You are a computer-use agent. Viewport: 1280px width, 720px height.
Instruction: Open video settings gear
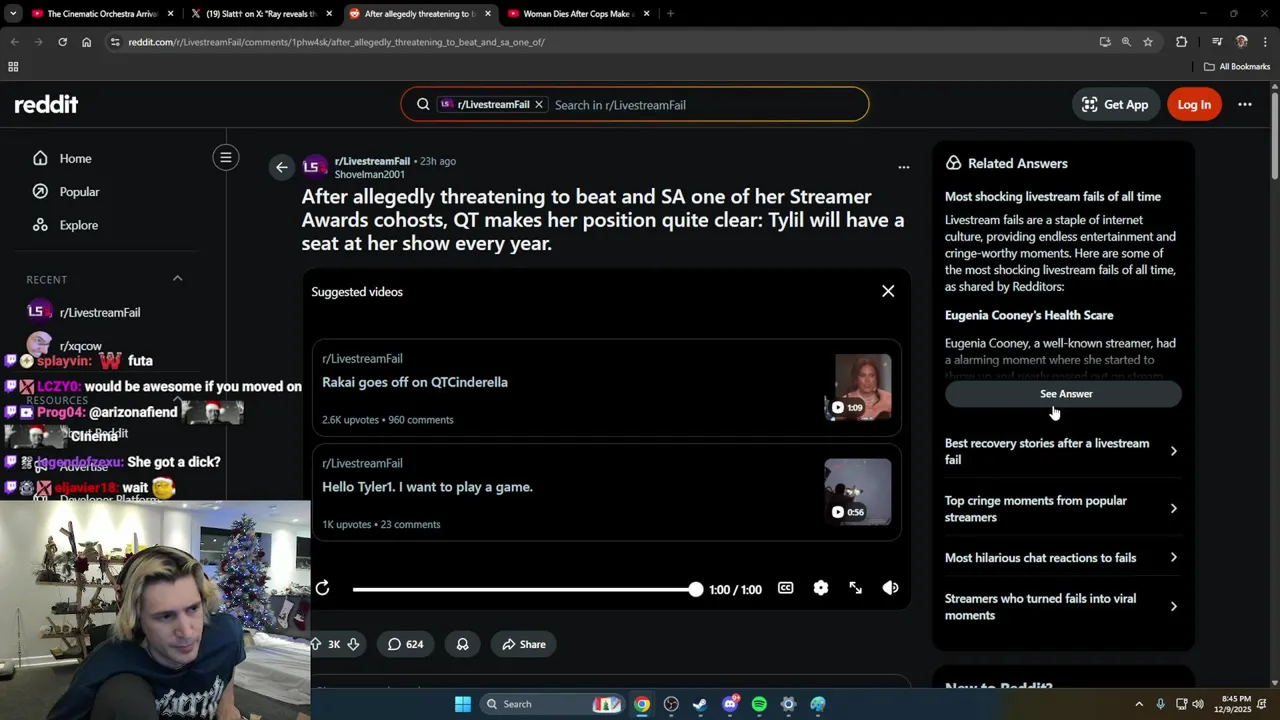pyautogui.click(x=821, y=588)
